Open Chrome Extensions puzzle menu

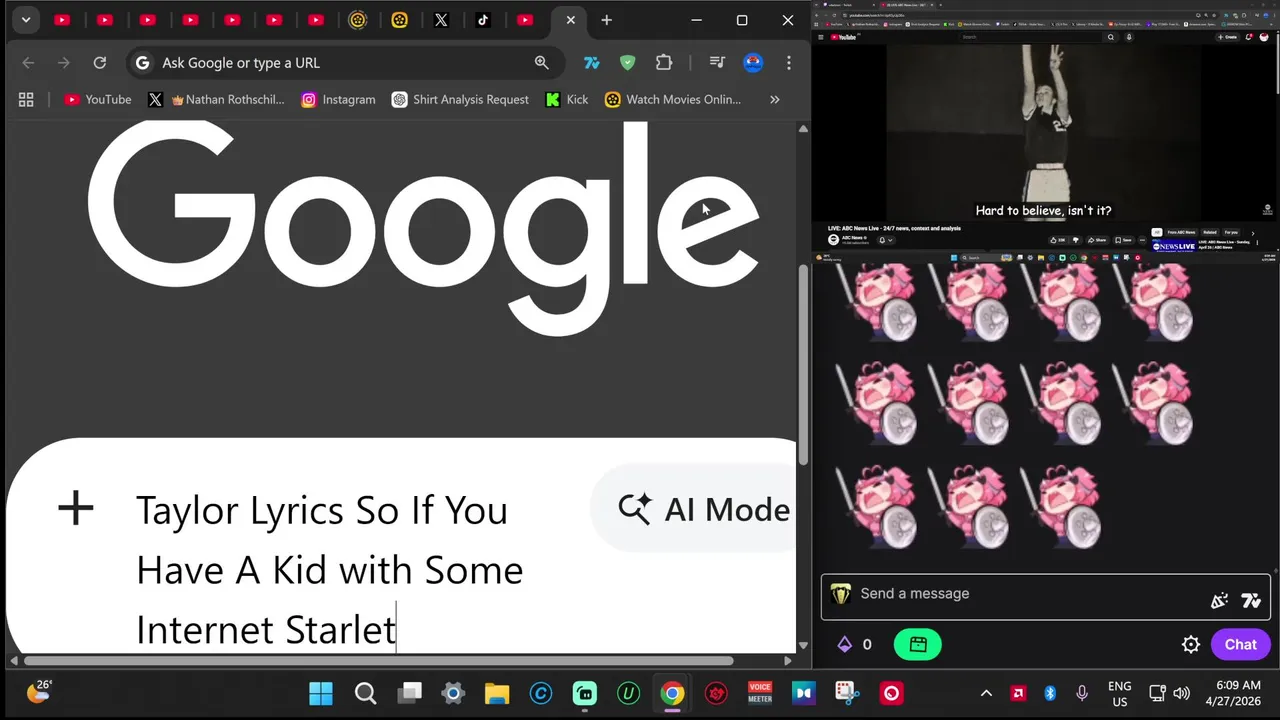click(x=664, y=63)
